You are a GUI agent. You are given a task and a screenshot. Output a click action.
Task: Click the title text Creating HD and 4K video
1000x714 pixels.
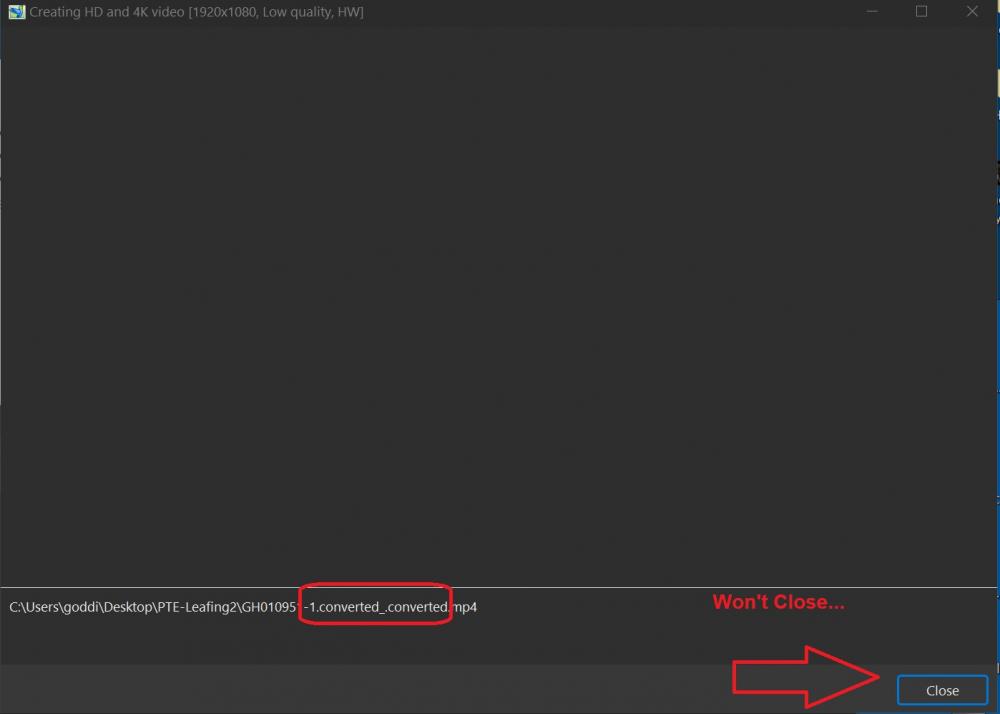pos(196,12)
